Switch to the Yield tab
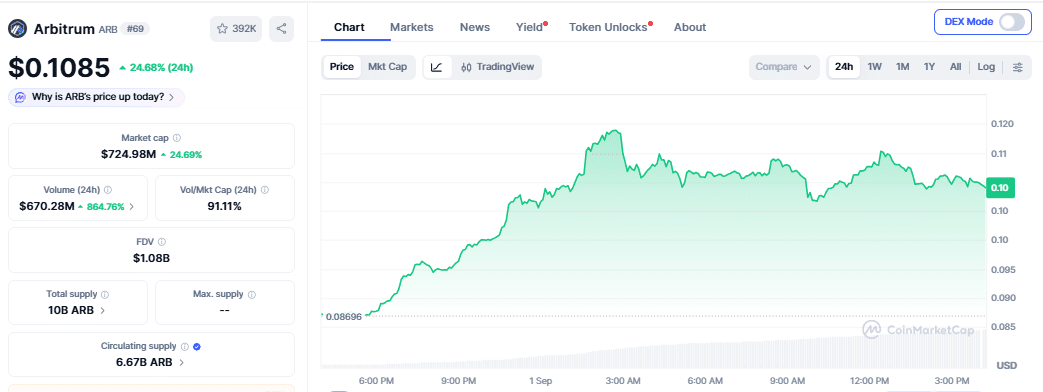Viewport: 1043px width, 392px height. tap(530, 27)
